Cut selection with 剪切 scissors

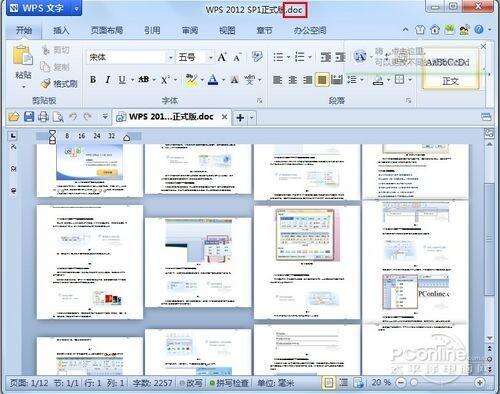pos(55,50)
